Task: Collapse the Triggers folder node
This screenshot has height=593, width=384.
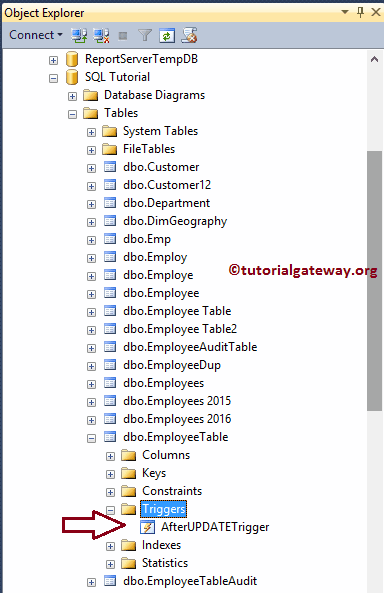Action: pos(110,511)
